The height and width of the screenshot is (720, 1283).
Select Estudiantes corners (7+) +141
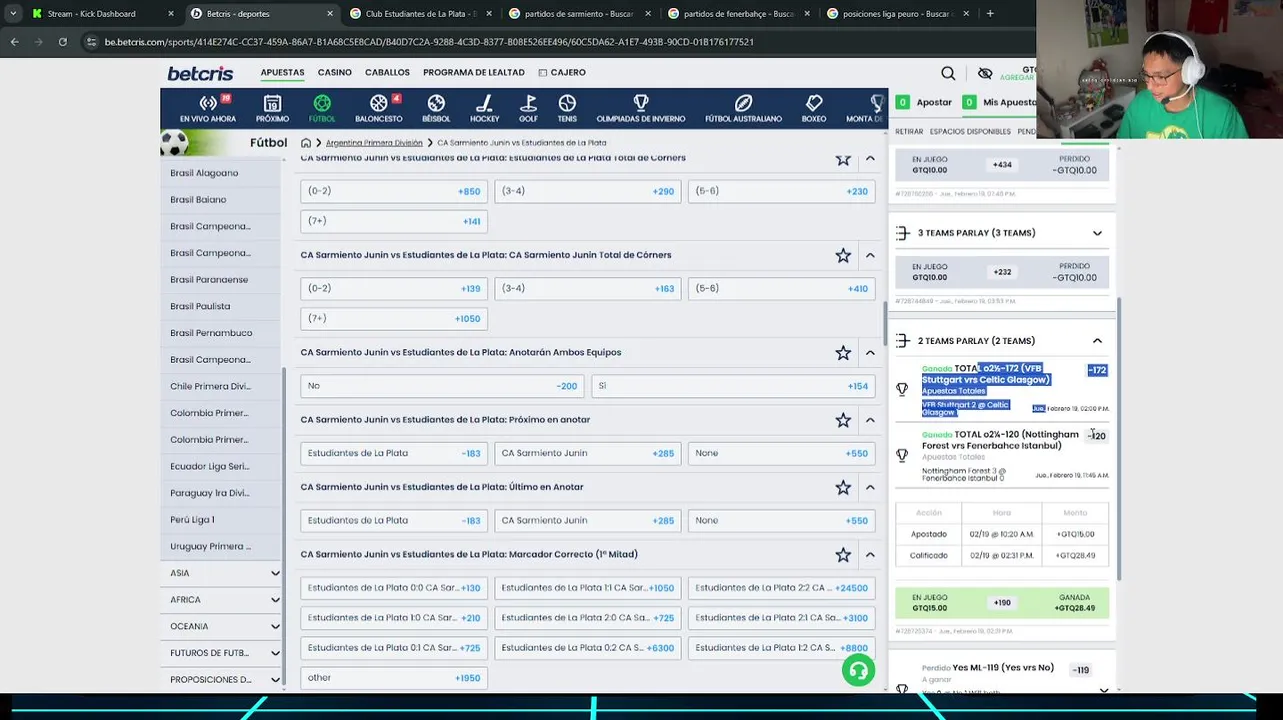pos(394,221)
